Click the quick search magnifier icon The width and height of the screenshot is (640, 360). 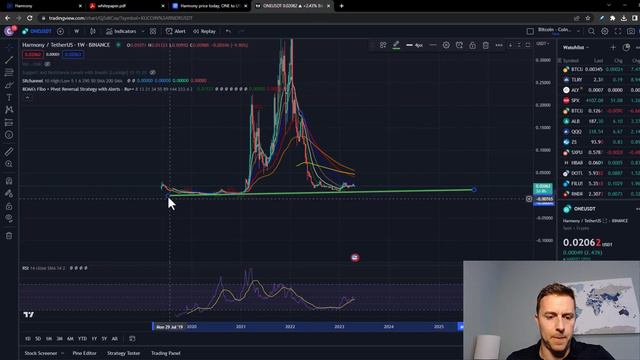[591, 31]
